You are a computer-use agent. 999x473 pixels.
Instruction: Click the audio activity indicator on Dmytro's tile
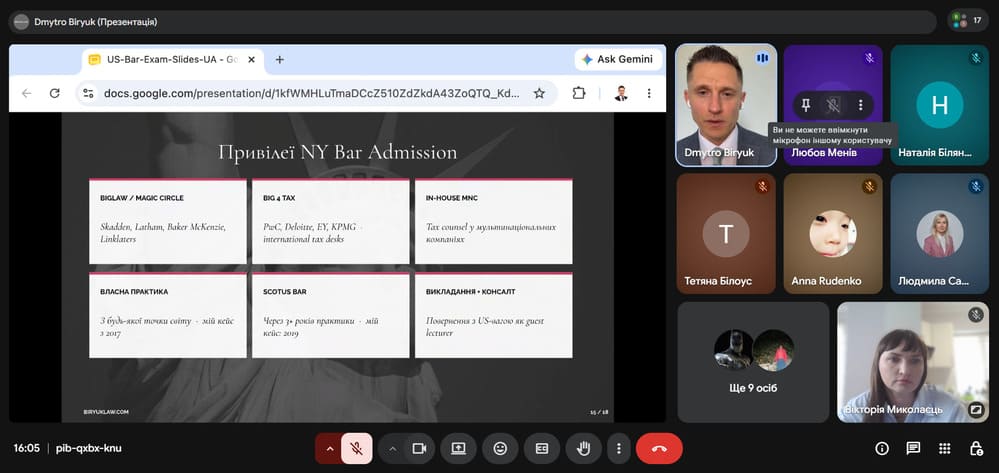coord(762,58)
